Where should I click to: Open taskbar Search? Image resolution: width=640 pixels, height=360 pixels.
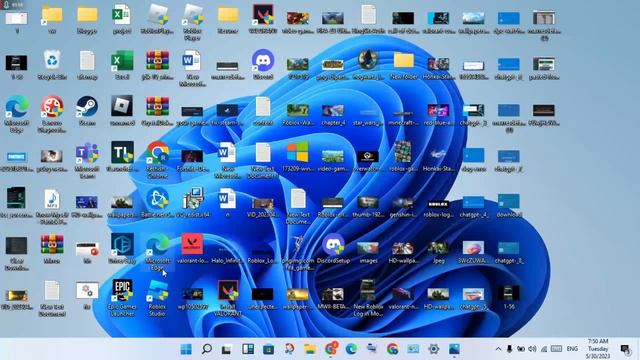[x=207, y=349]
